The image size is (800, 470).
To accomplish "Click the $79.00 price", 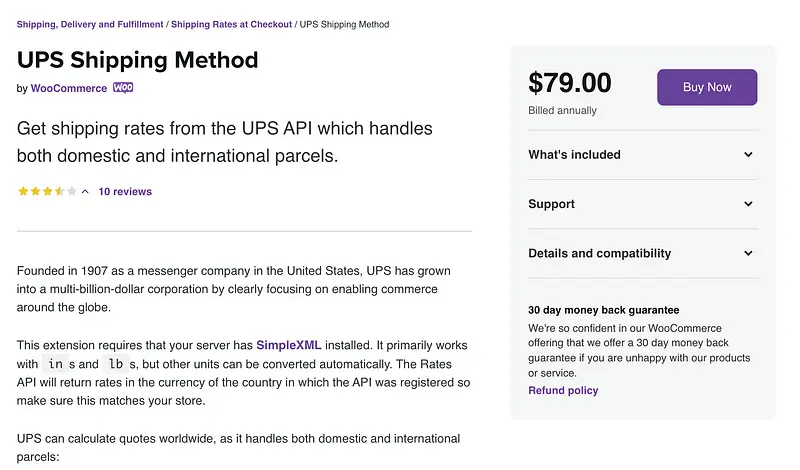I will (569, 83).
